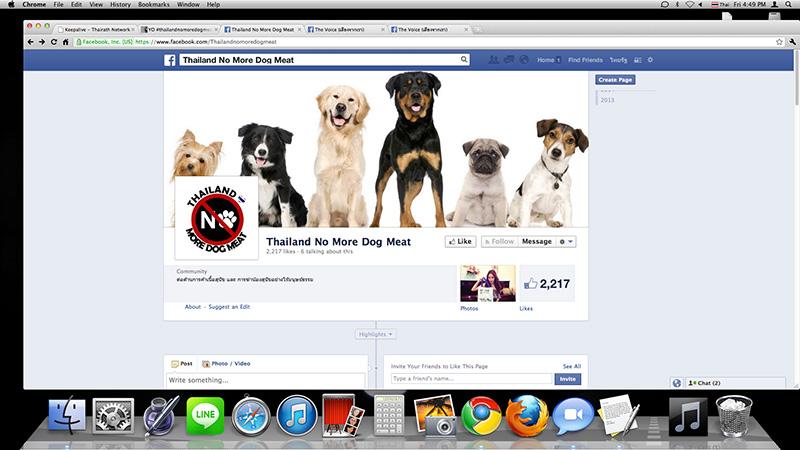Open System Preferences from the dock
Screen dimensions: 800x450
(113, 416)
